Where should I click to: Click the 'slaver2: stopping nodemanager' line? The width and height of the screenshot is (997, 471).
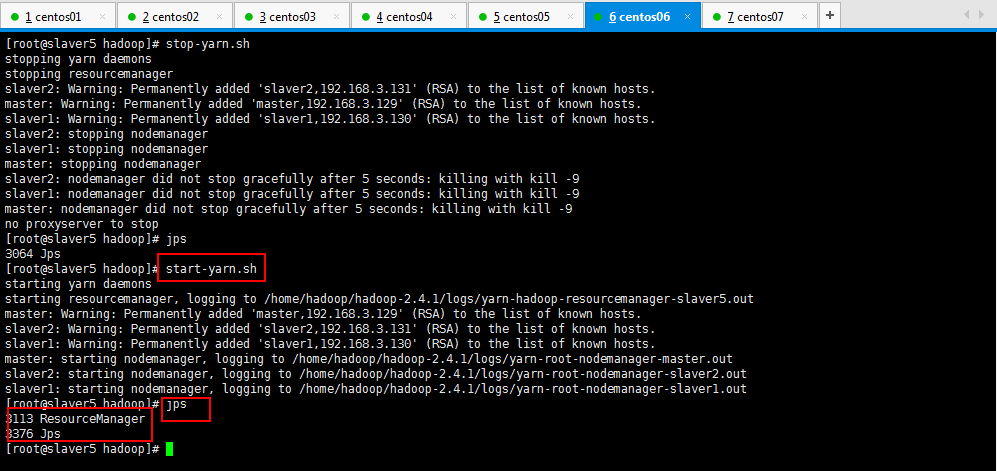coord(106,134)
